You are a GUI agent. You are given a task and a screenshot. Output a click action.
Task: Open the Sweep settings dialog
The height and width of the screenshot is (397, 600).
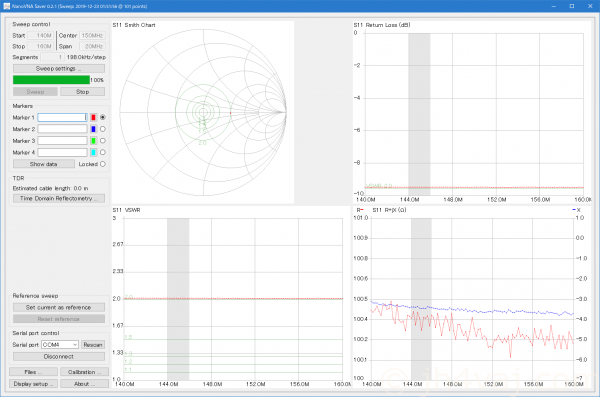(59, 69)
